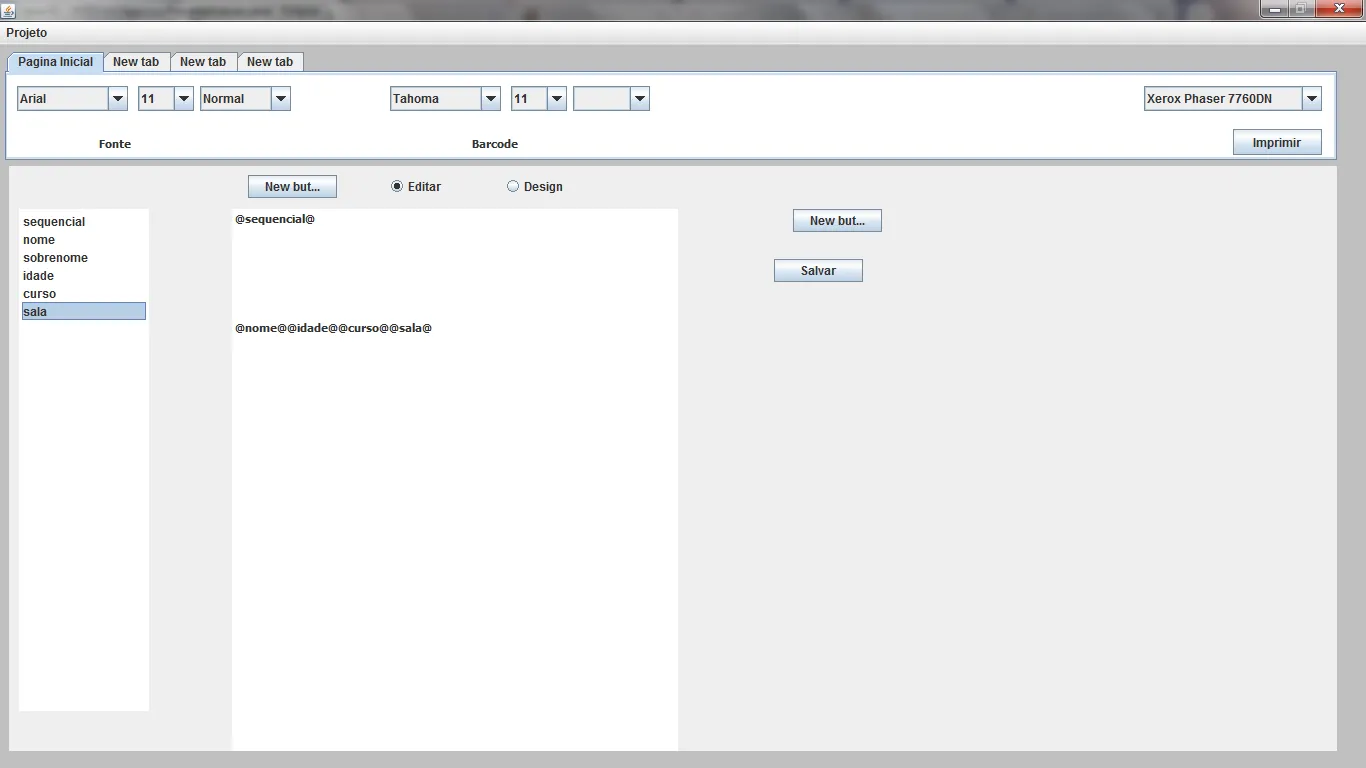The height and width of the screenshot is (768, 1366).
Task: Click the @sequencial@ line in the editor
Action: tap(275, 219)
